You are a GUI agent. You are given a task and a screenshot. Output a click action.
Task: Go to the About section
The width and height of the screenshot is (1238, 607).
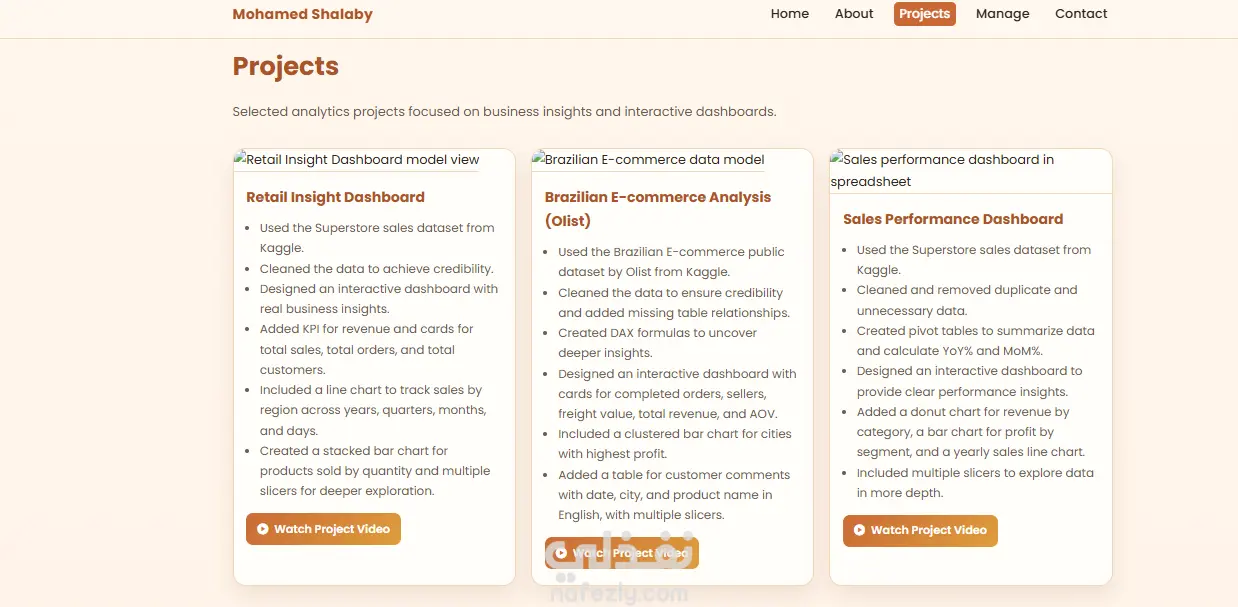(854, 14)
